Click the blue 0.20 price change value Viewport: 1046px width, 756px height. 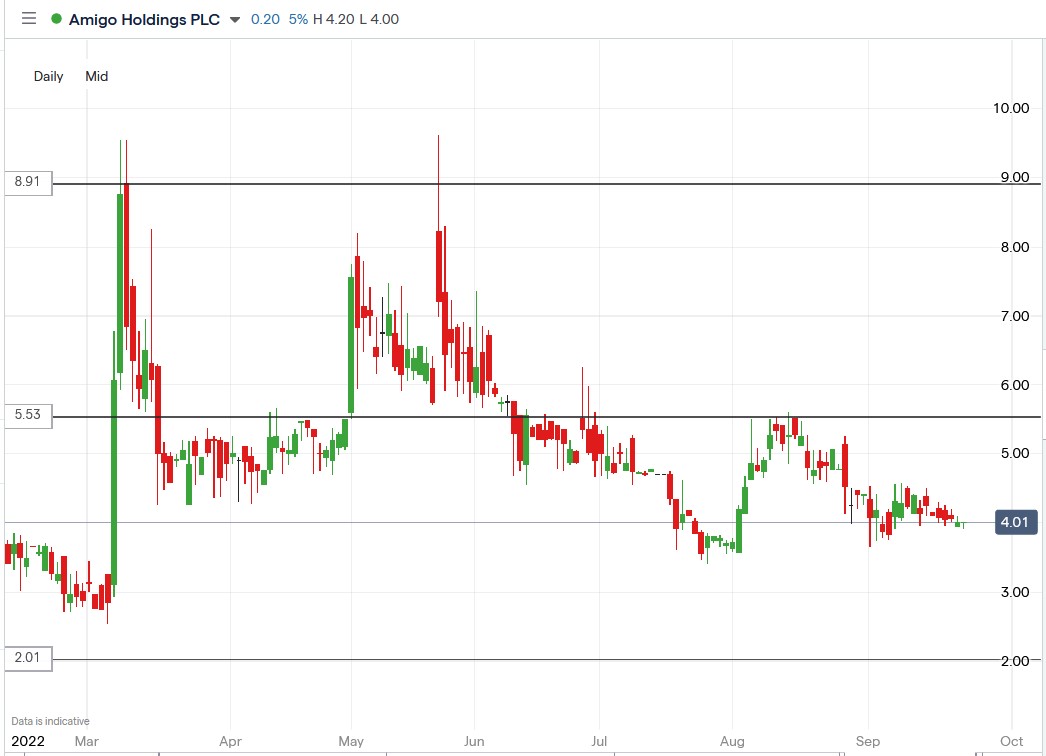point(267,18)
